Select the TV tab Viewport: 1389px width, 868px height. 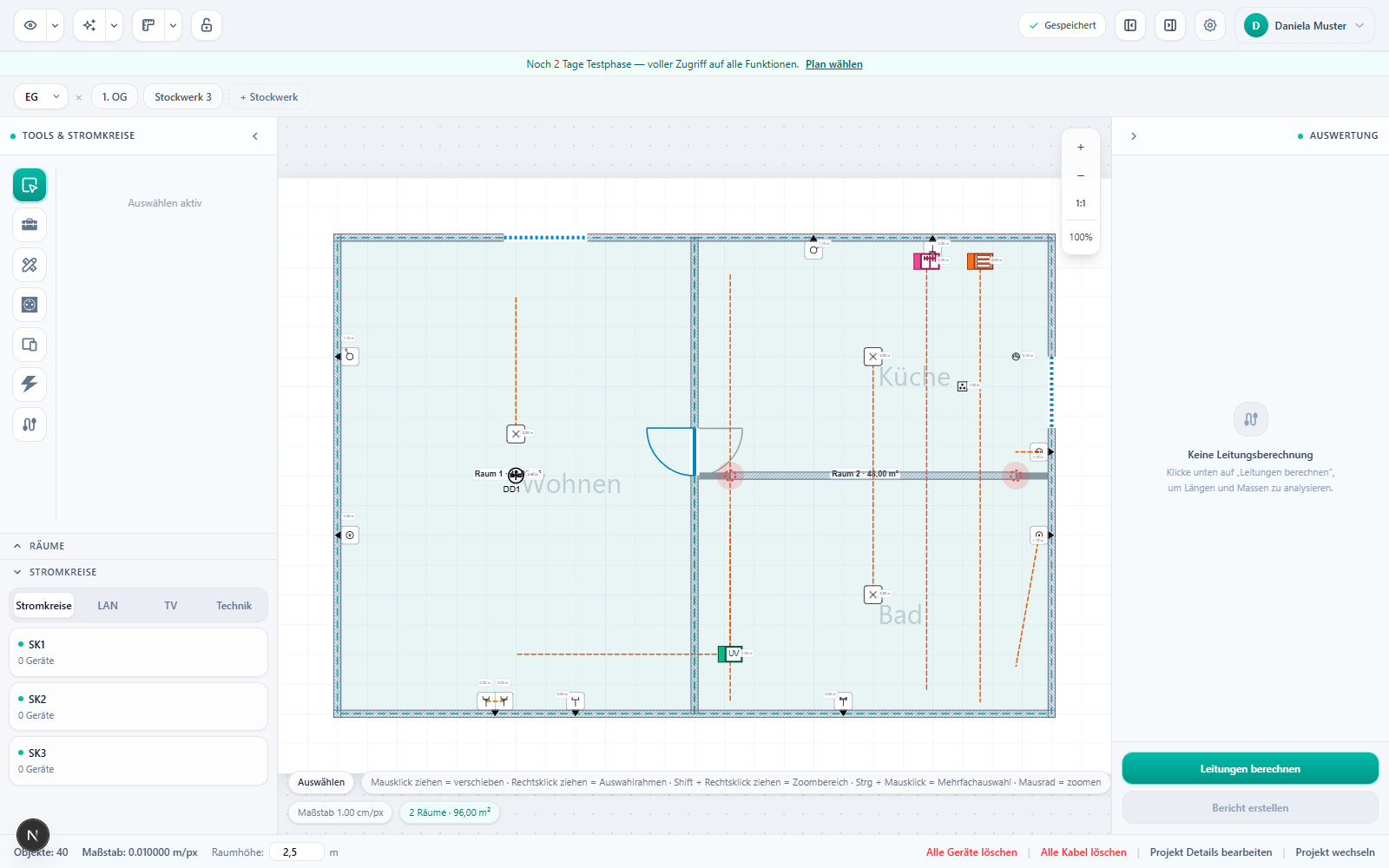coord(171,606)
